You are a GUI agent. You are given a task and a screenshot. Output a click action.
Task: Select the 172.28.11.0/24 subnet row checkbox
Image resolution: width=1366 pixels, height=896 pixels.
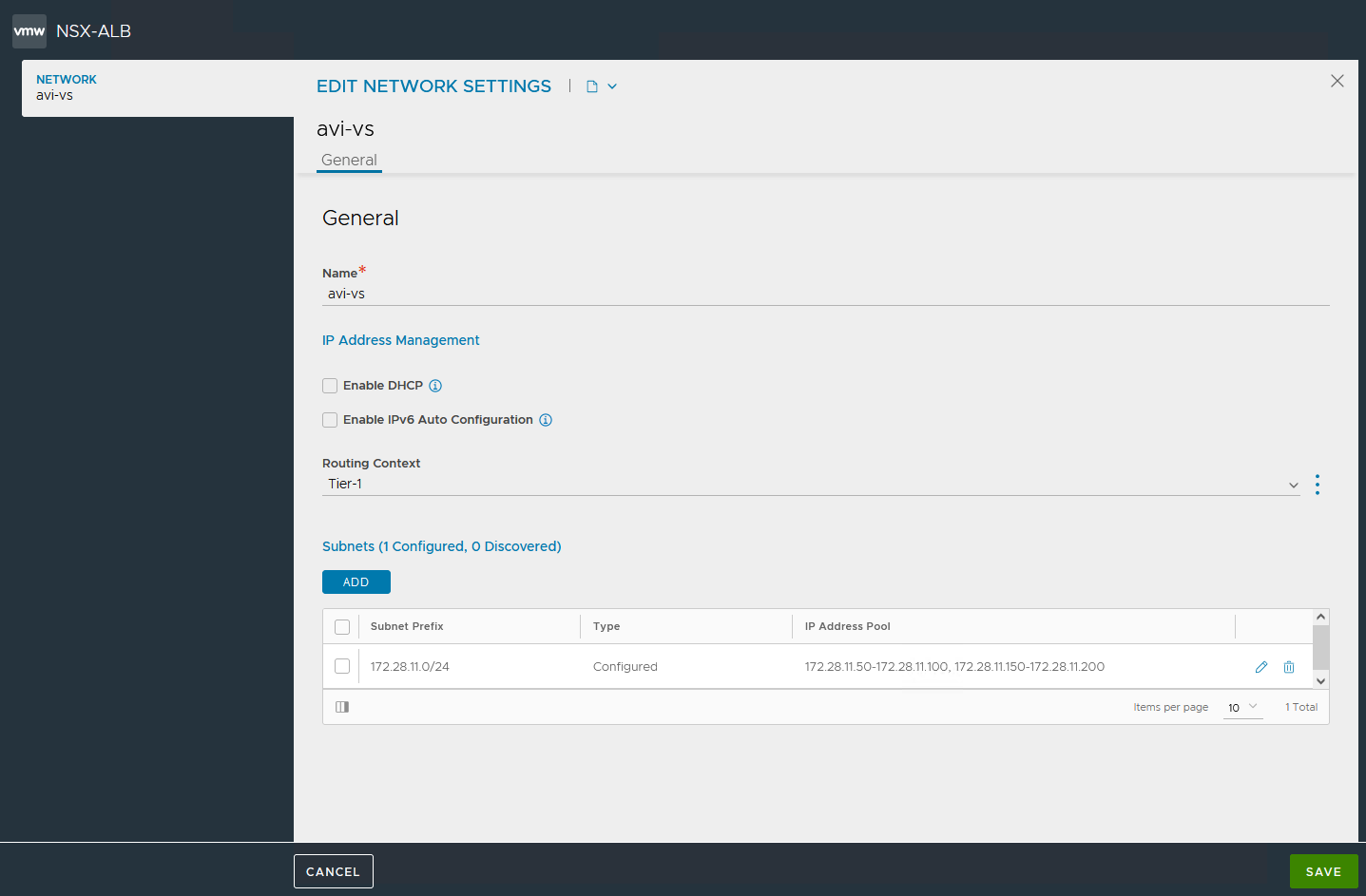pyautogui.click(x=342, y=667)
